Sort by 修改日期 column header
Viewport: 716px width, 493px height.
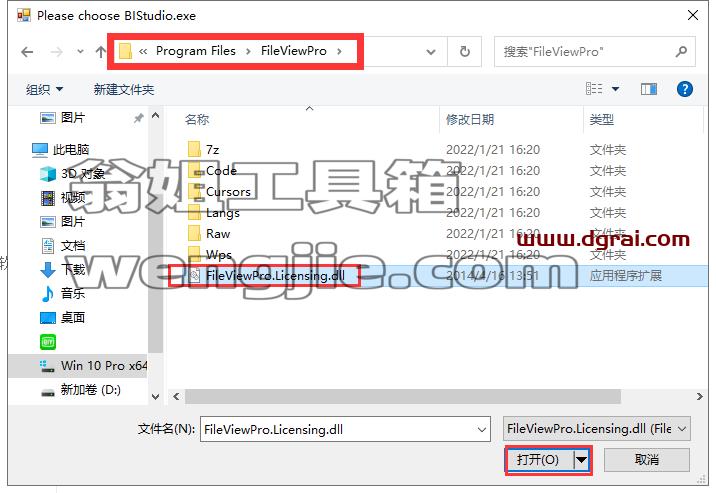coord(470,120)
